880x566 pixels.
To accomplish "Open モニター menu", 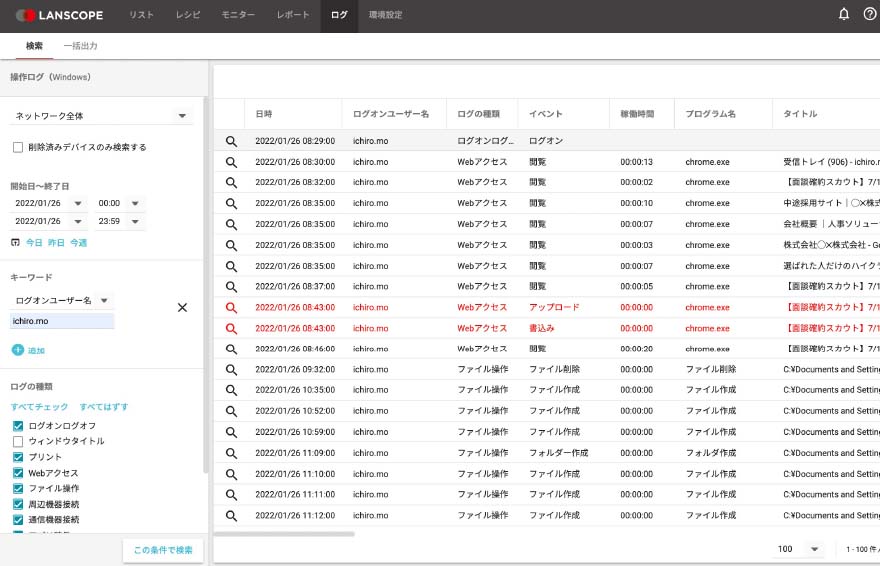I will [x=238, y=15].
